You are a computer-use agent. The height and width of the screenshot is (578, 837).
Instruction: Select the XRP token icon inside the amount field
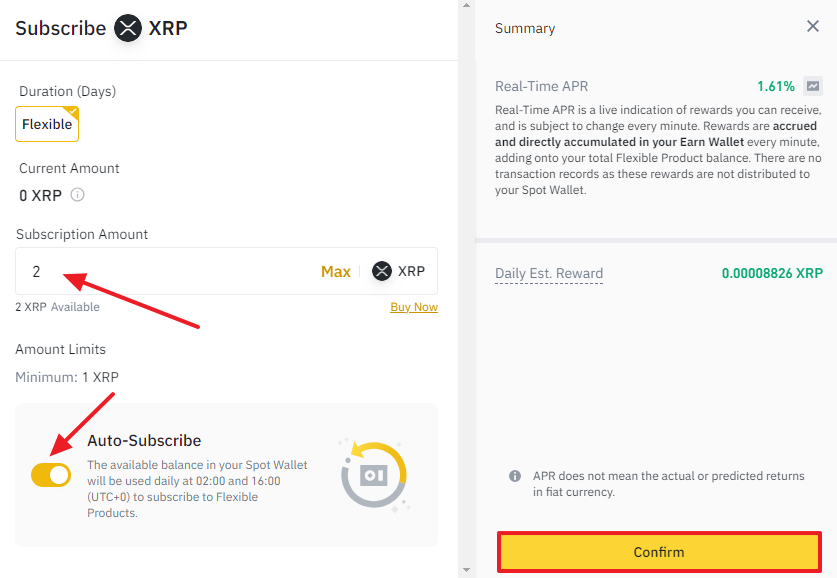tap(380, 271)
